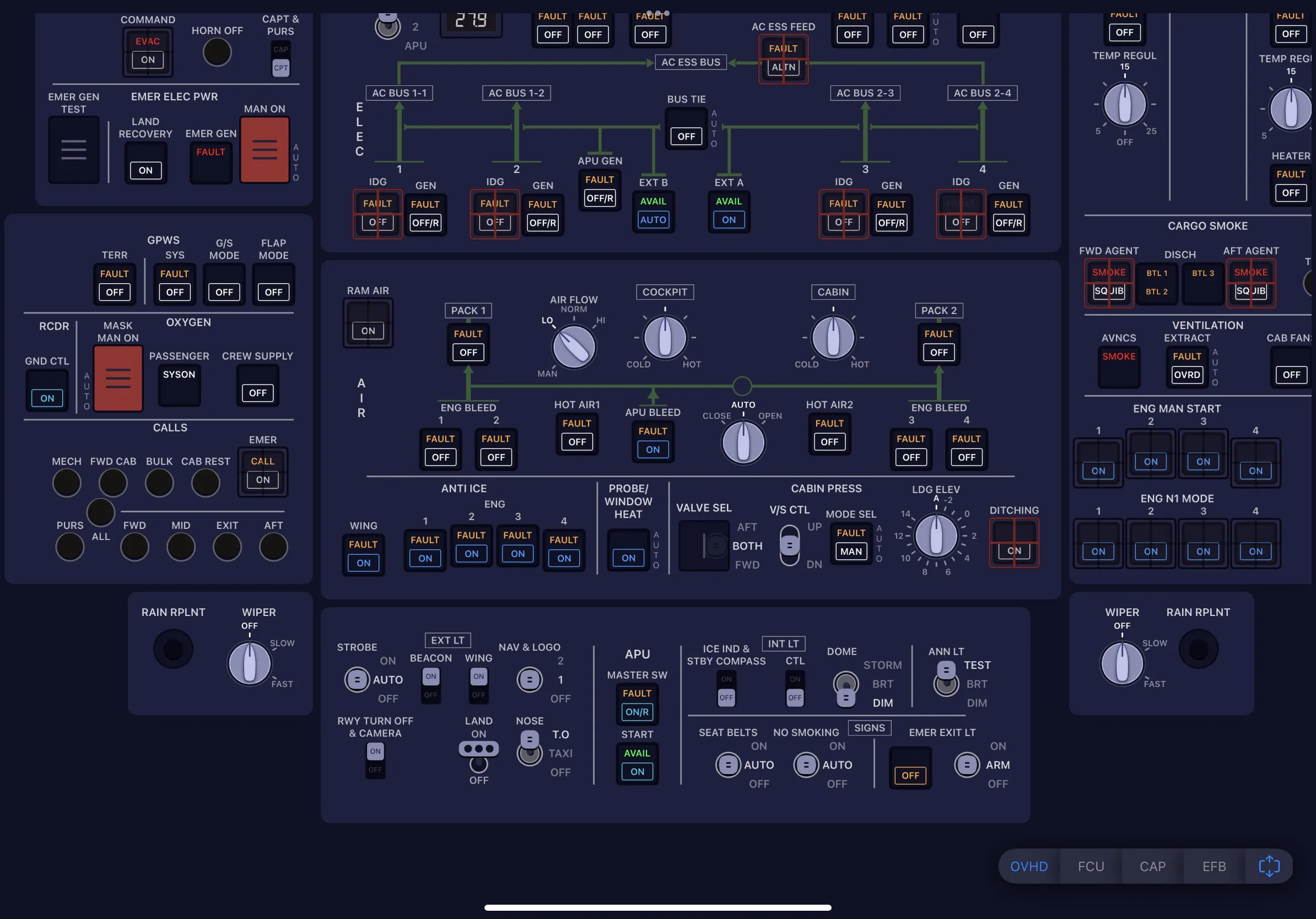The height and width of the screenshot is (919, 1316).
Task: Toggle CAPT & PURS switch
Action: pyautogui.click(x=281, y=58)
